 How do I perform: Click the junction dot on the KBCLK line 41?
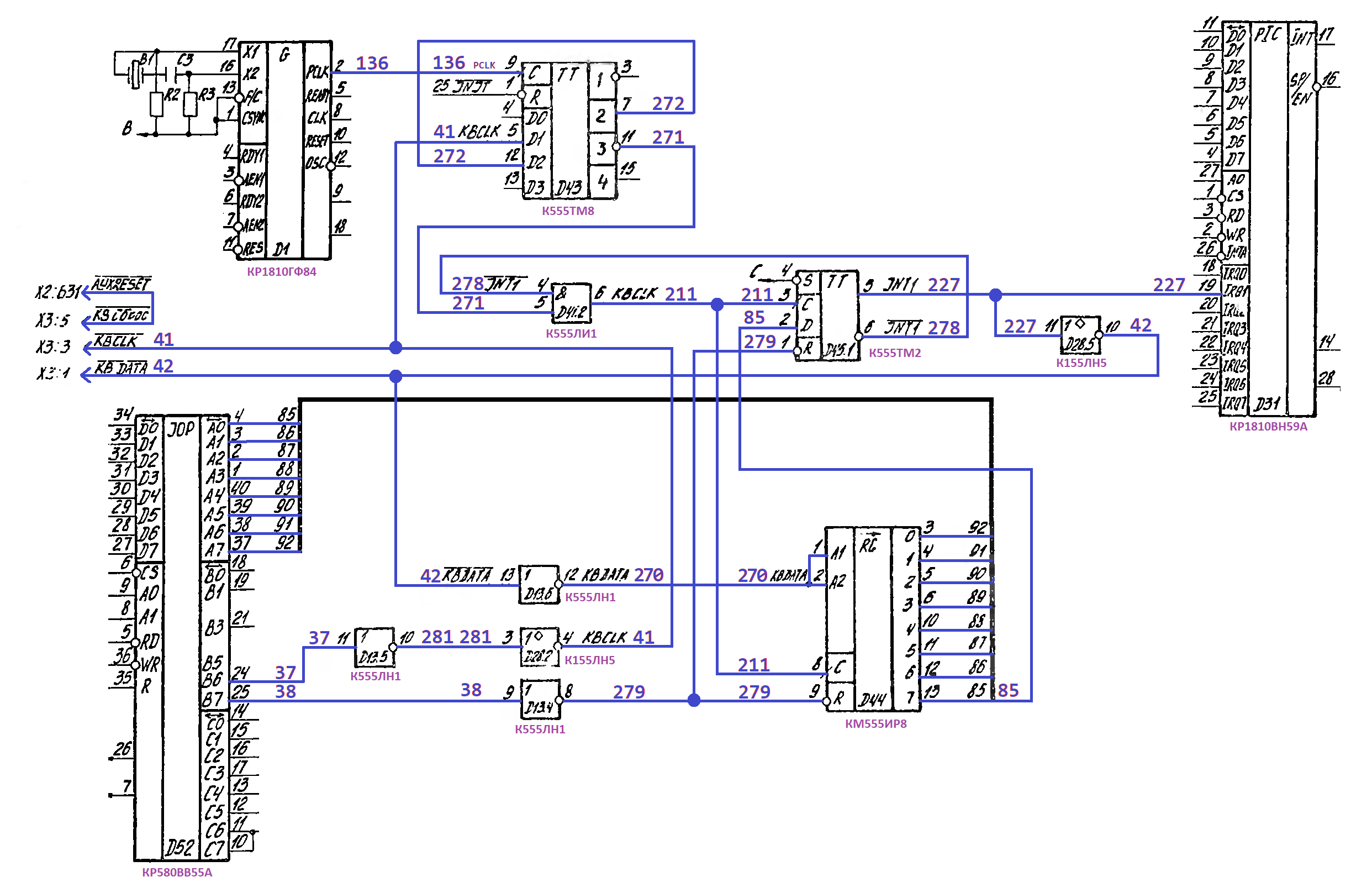395,348
